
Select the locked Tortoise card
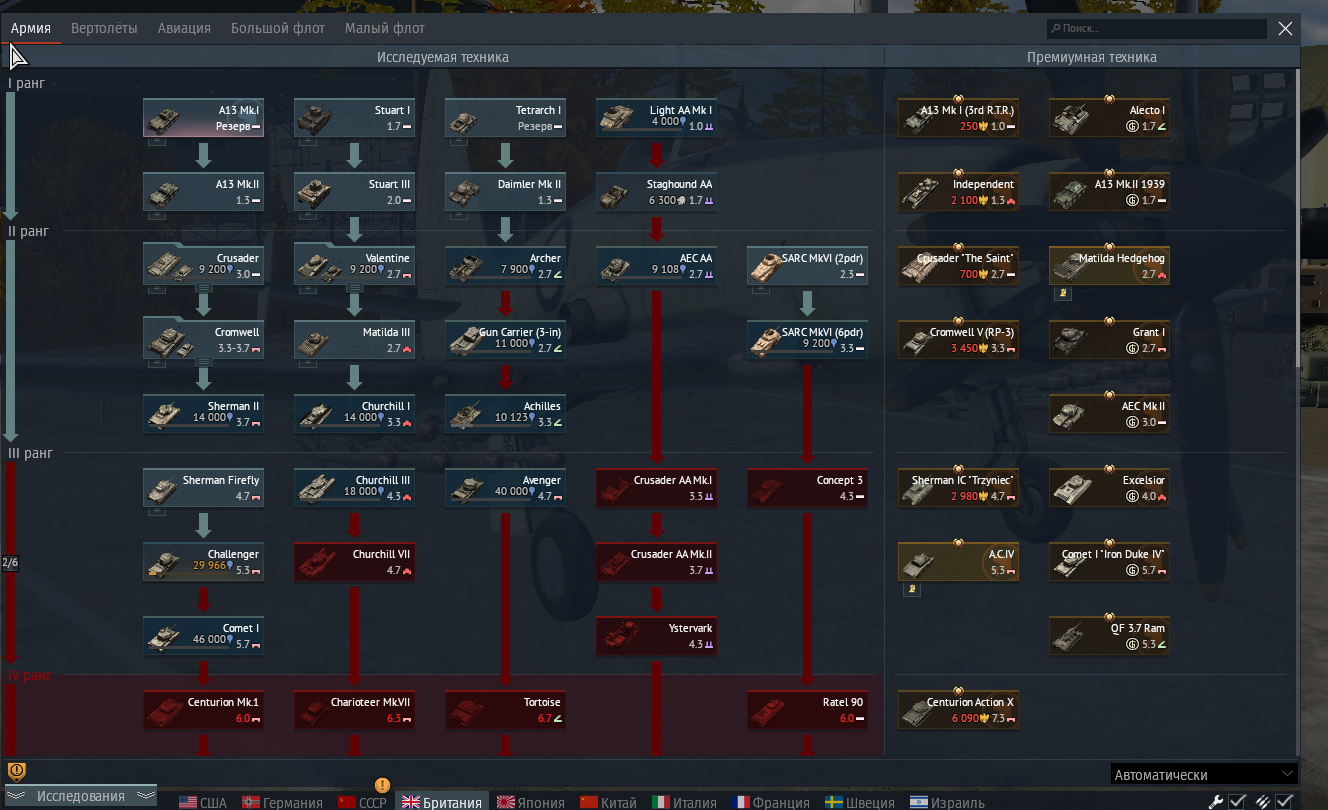tap(505, 710)
